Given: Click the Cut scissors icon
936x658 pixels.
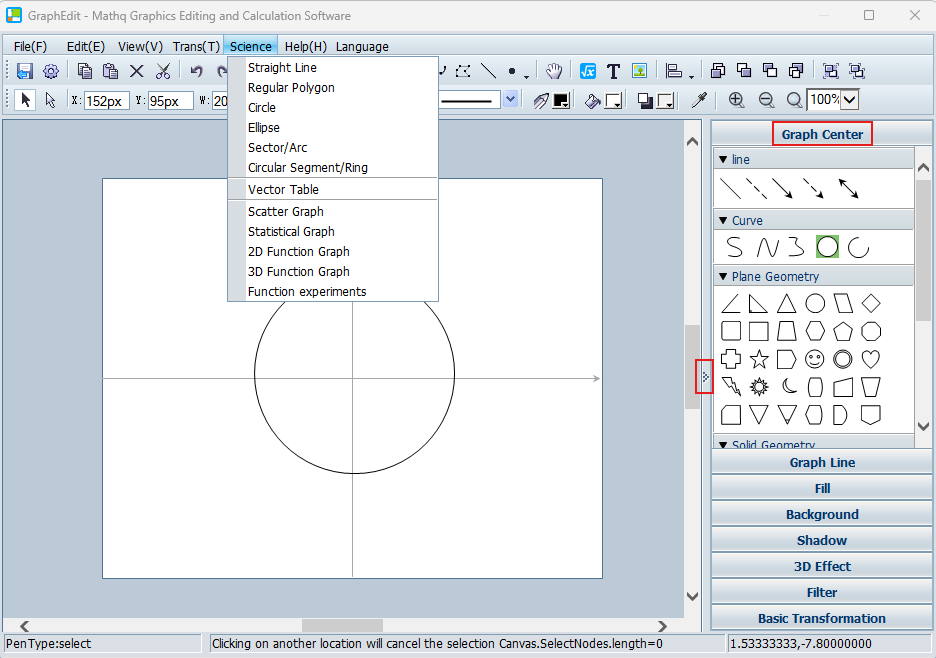Looking at the screenshot, I should click(x=162, y=71).
